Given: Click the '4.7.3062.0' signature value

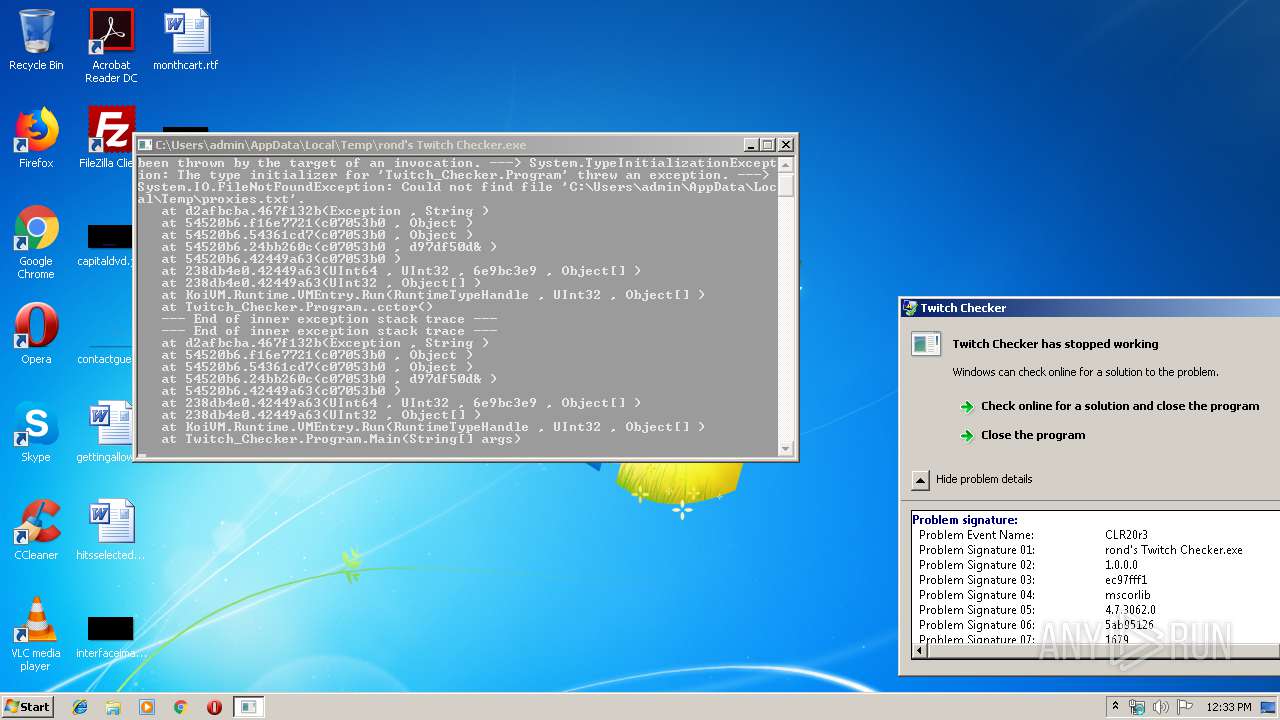Looking at the screenshot, I should pos(1130,610).
